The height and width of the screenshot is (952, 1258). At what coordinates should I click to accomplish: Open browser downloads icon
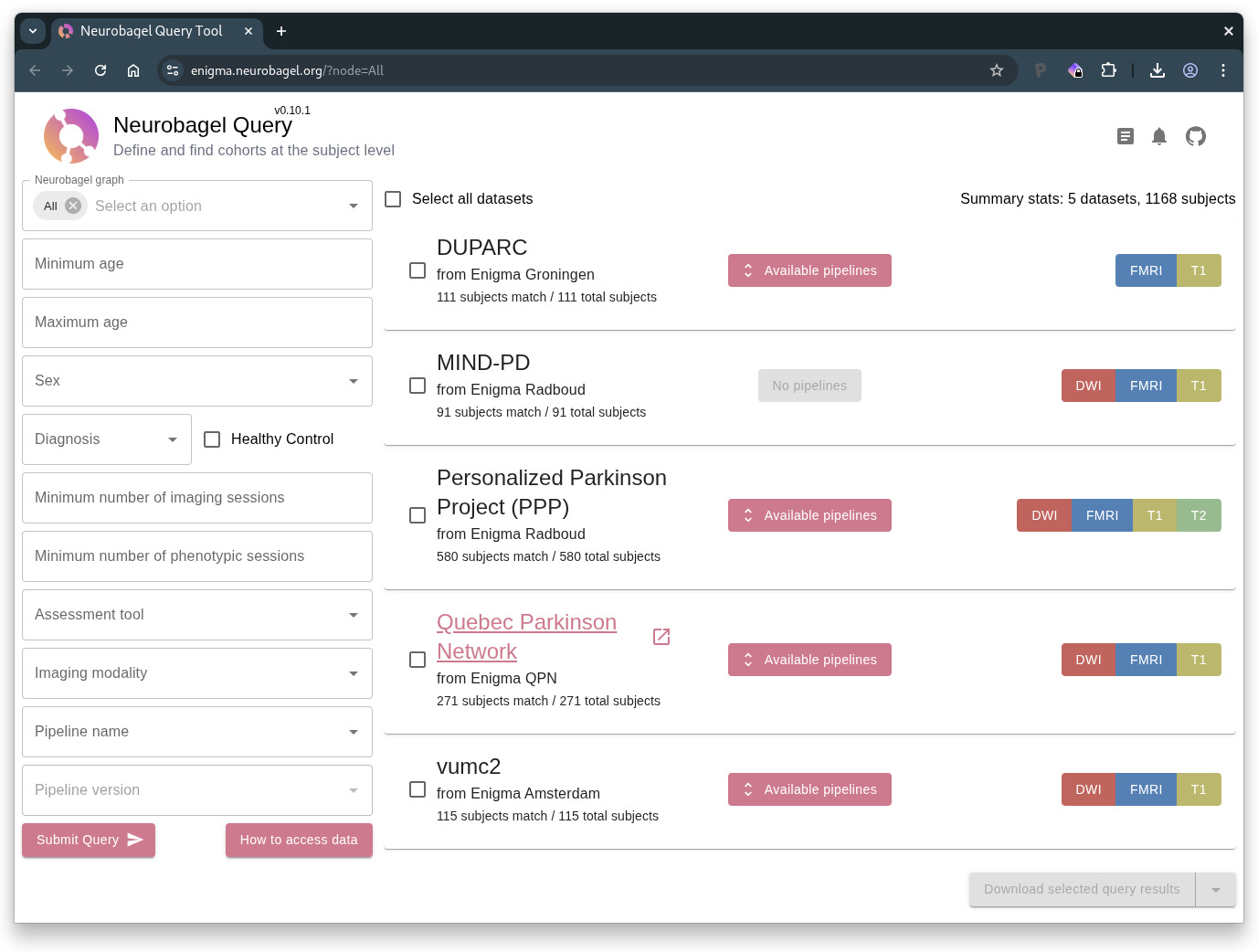(x=1158, y=70)
